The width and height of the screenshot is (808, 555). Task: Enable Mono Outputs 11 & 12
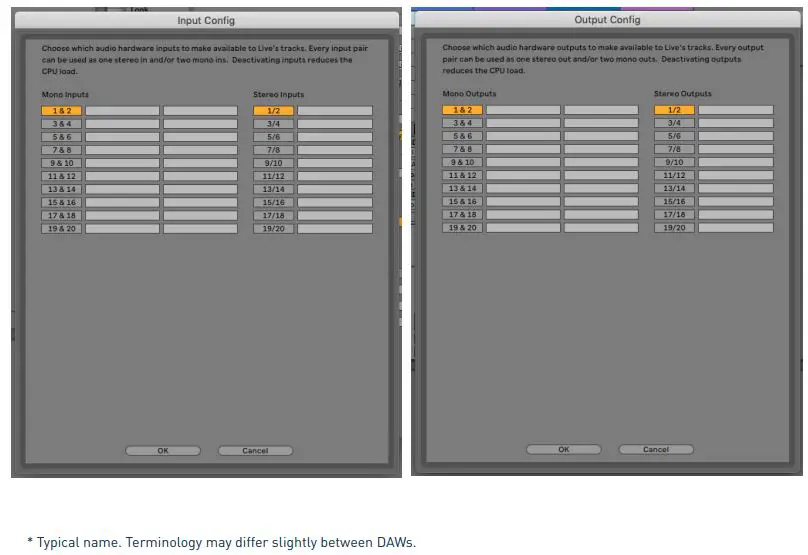click(463, 175)
